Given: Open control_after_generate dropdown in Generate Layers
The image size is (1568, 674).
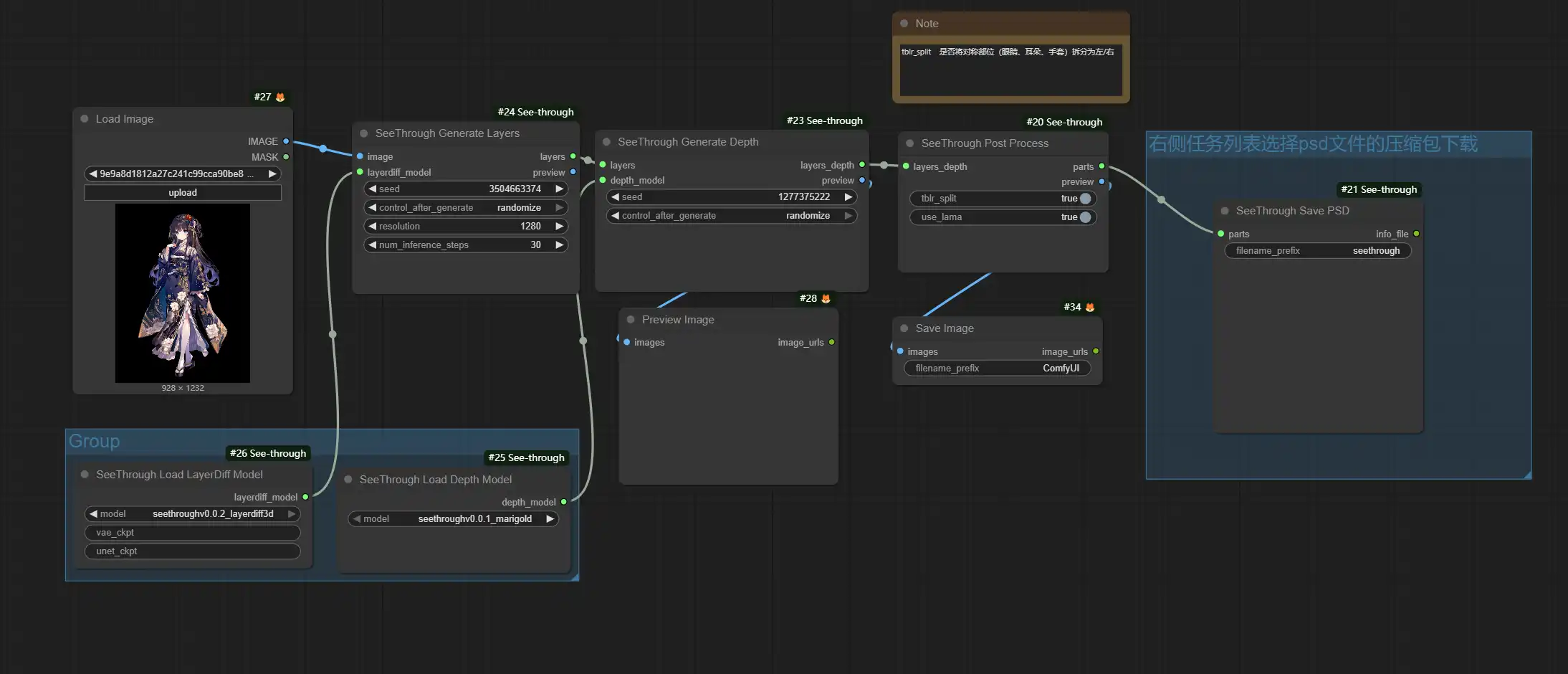Looking at the screenshot, I should click(x=466, y=208).
